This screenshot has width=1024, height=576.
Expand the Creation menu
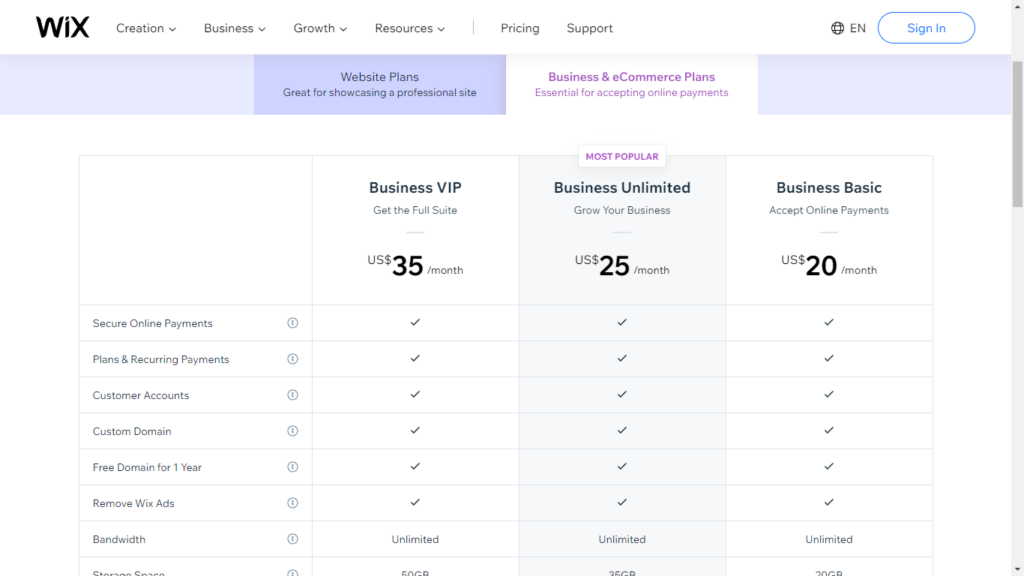pyautogui.click(x=146, y=28)
